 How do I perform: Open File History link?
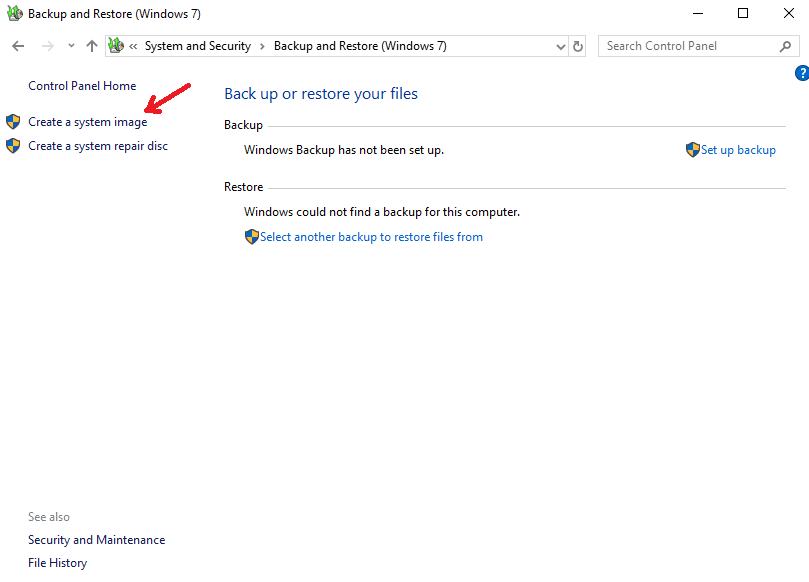[x=57, y=563]
